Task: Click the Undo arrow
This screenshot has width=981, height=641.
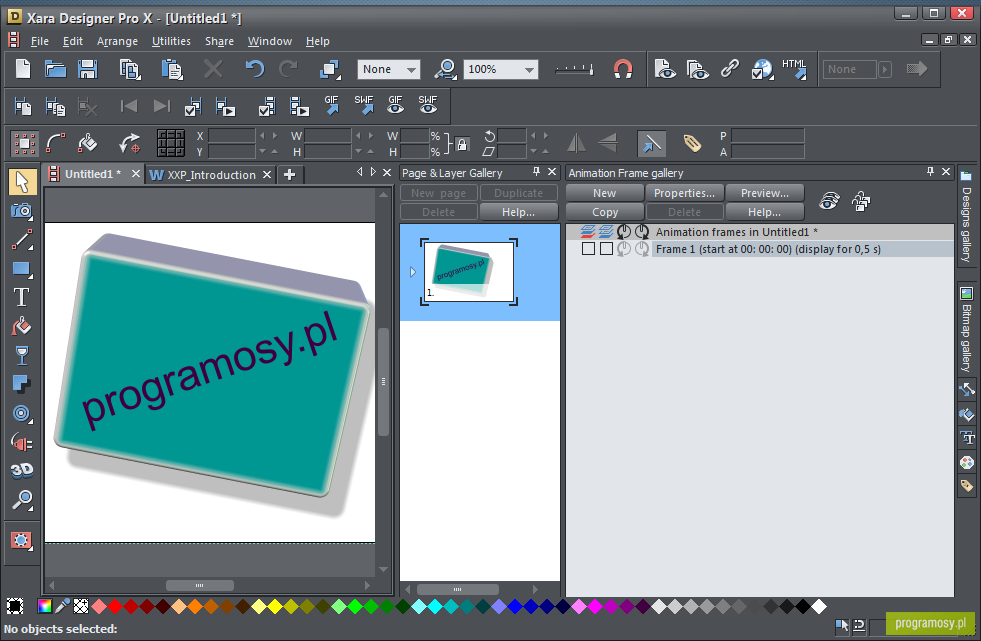Action: tap(255, 69)
